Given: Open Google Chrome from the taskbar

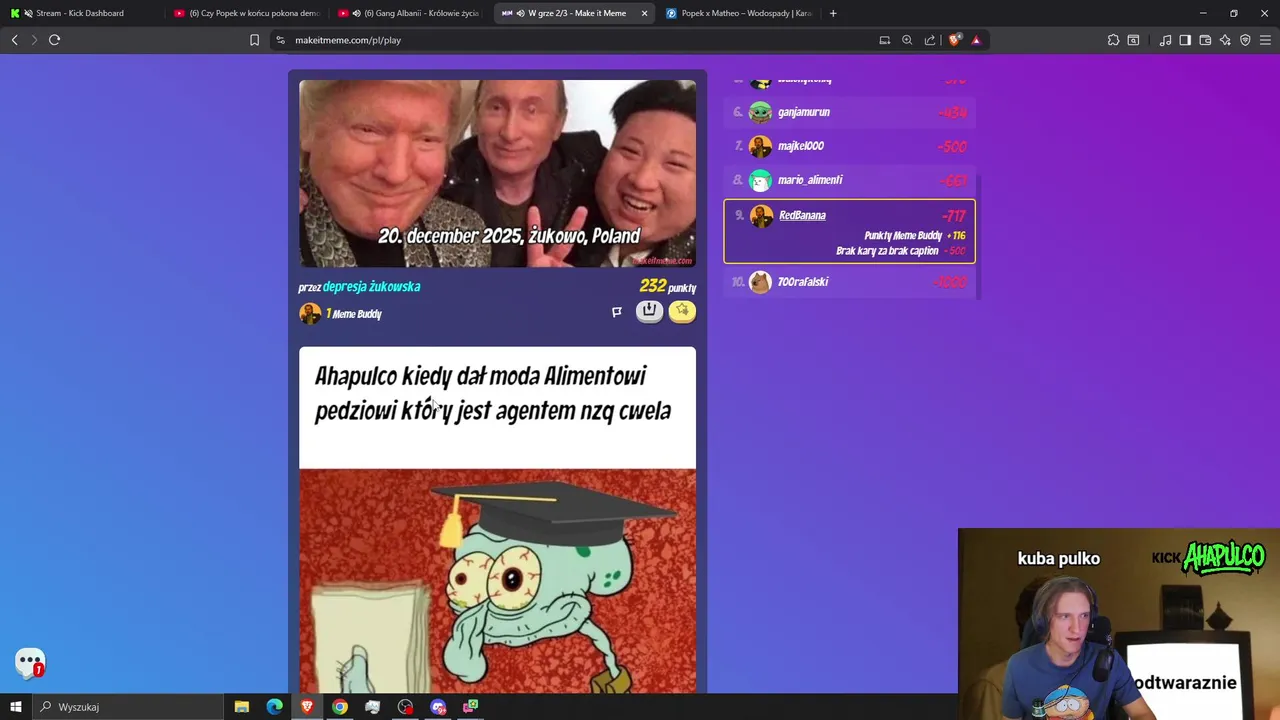Looking at the screenshot, I should 340,707.
